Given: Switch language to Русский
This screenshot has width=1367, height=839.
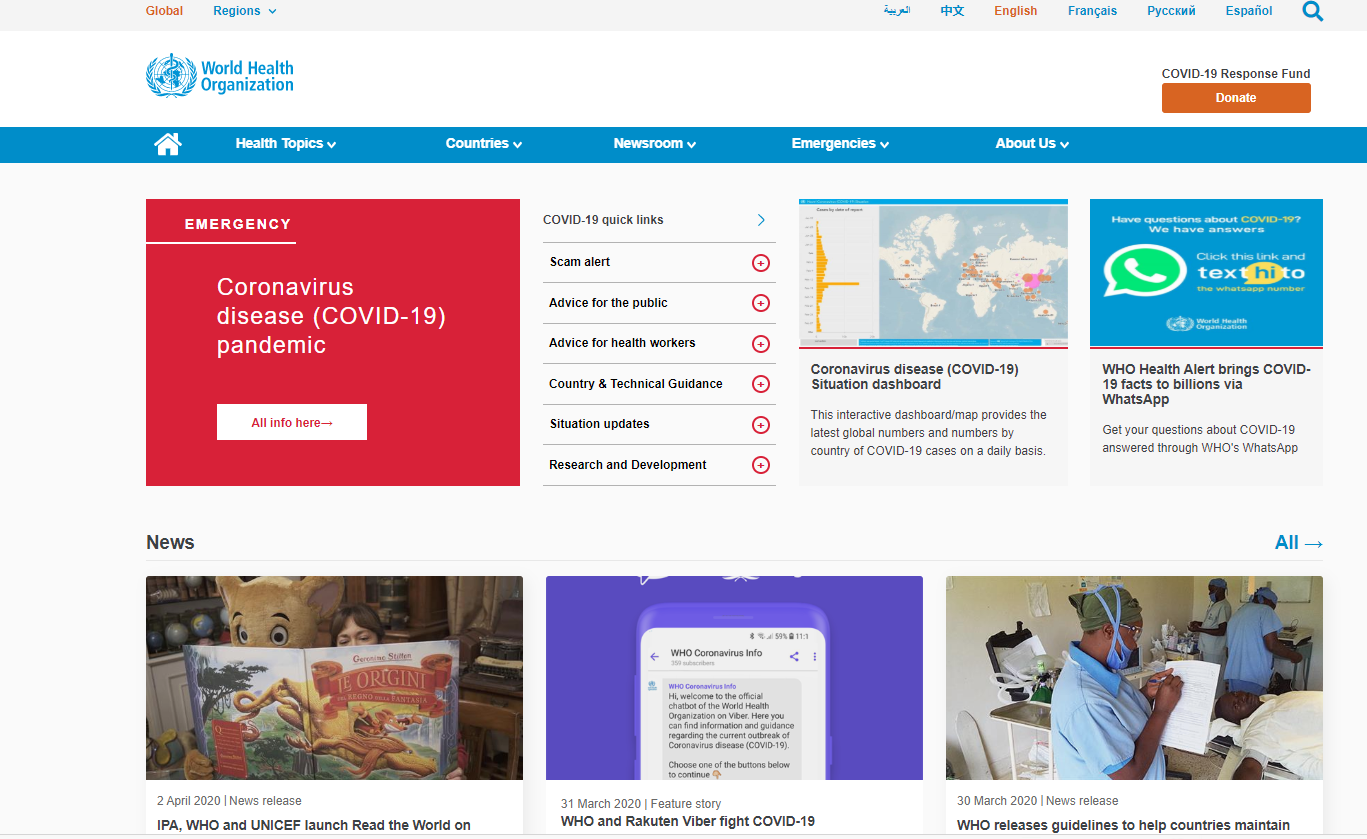Looking at the screenshot, I should [x=1171, y=11].
